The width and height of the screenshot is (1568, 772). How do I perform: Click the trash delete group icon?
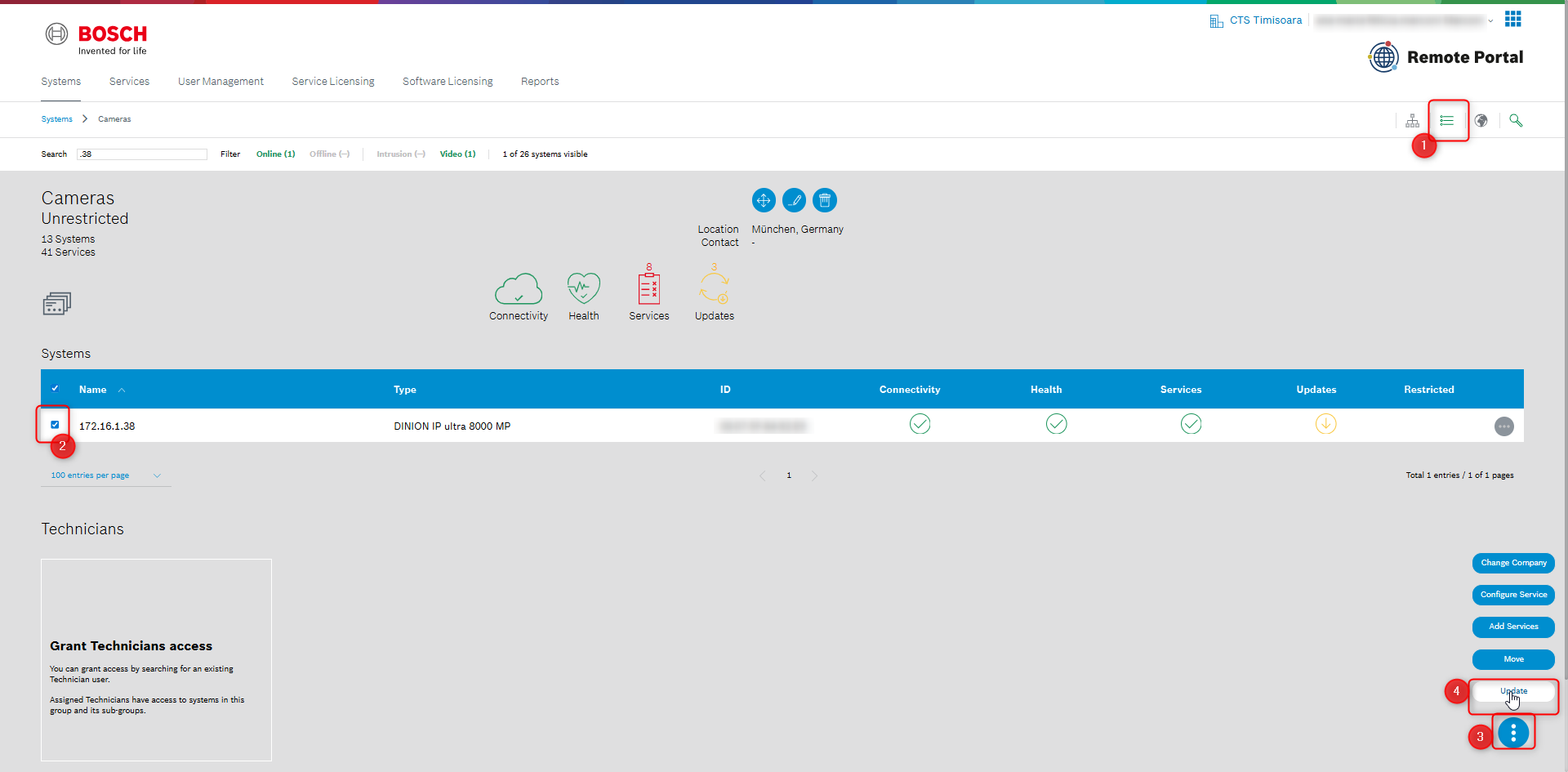[x=825, y=200]
